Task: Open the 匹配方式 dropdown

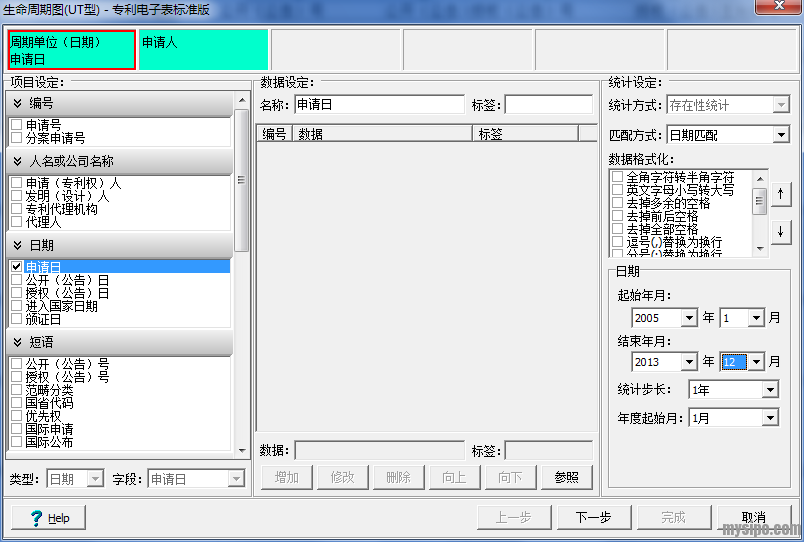Action: tap(781, 135)
